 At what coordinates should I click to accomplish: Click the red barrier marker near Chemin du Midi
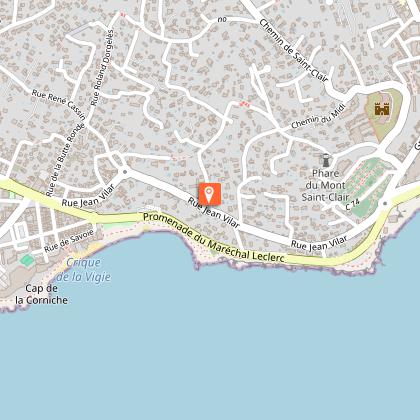tap(245, 104)
